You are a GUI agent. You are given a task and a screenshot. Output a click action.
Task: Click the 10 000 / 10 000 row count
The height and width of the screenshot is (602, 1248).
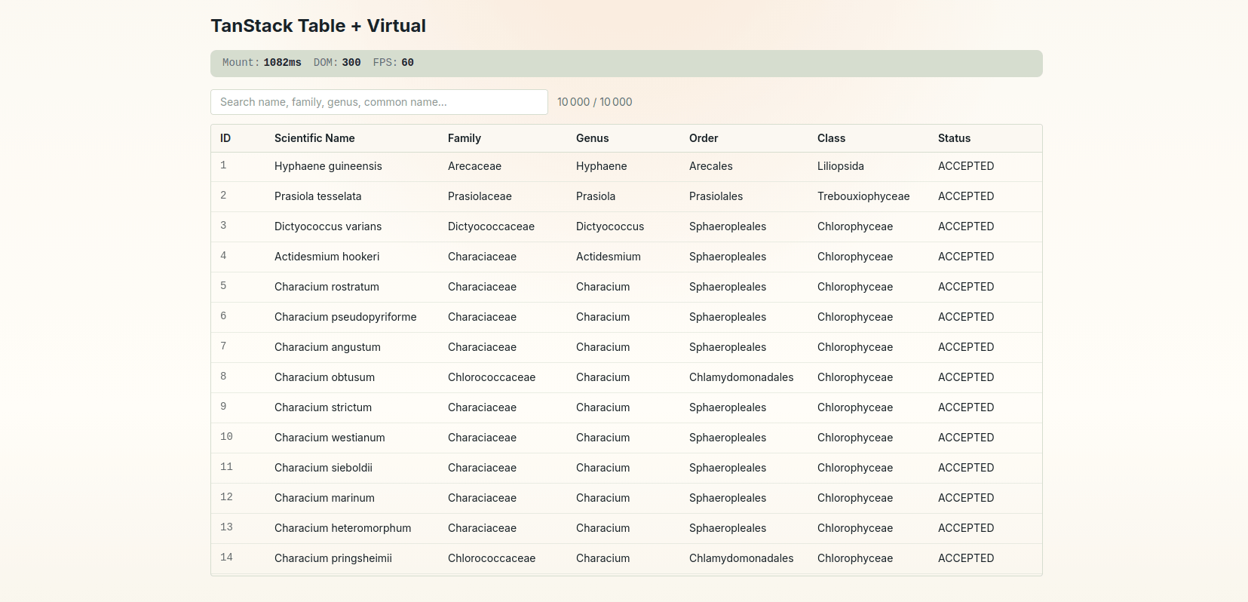595,102
